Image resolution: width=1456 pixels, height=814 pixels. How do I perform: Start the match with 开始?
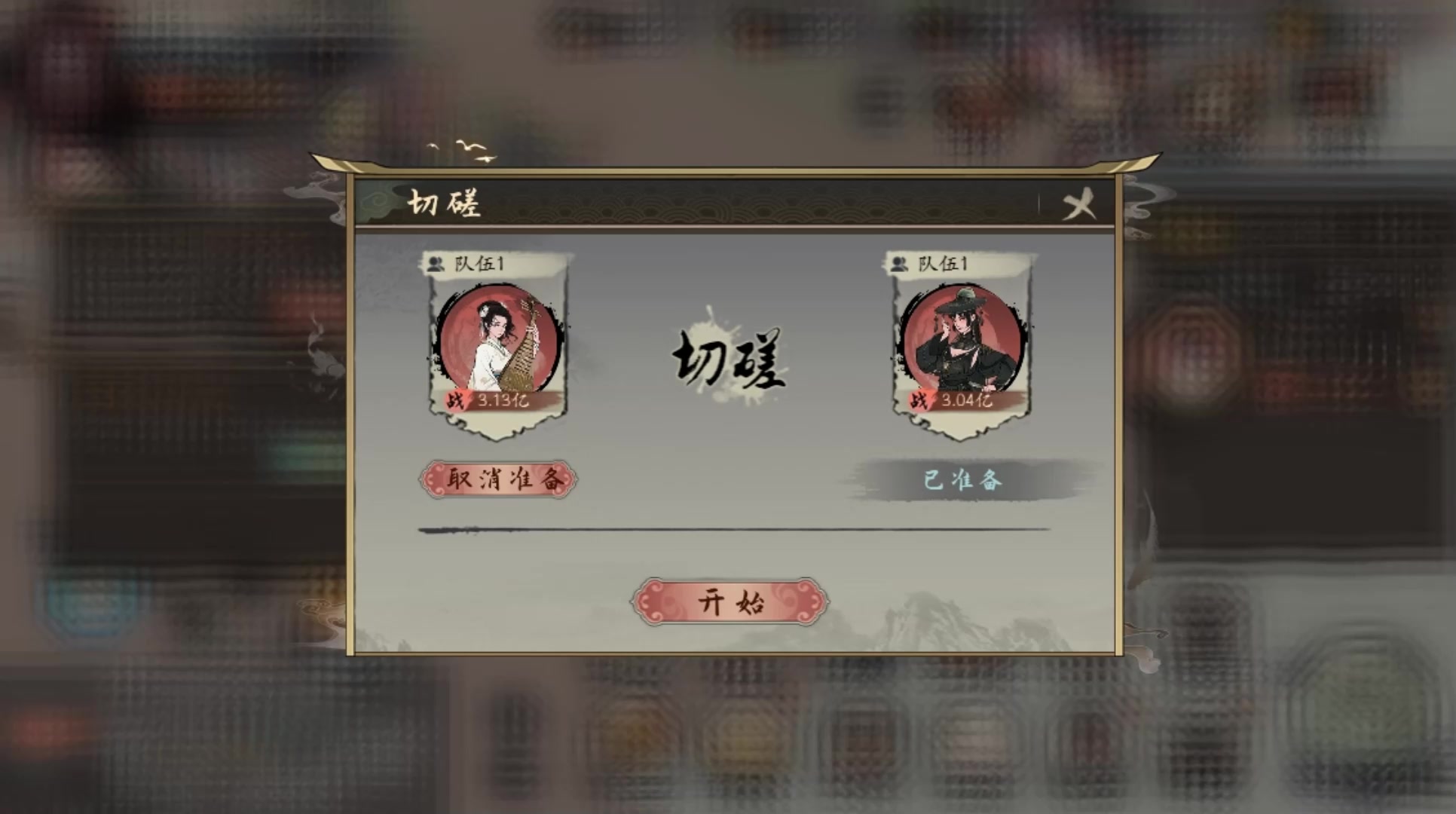pos(730,601)
